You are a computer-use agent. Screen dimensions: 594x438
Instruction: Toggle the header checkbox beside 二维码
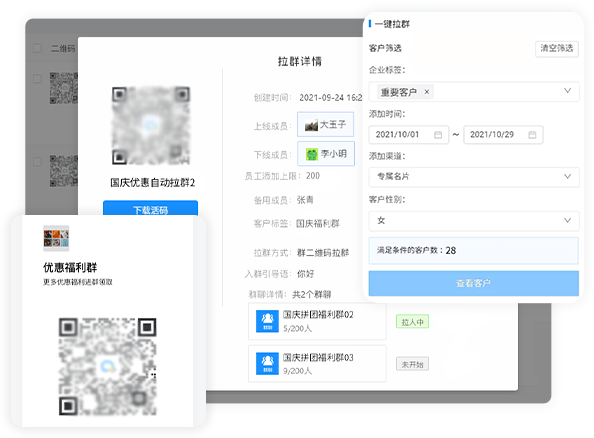37,48
